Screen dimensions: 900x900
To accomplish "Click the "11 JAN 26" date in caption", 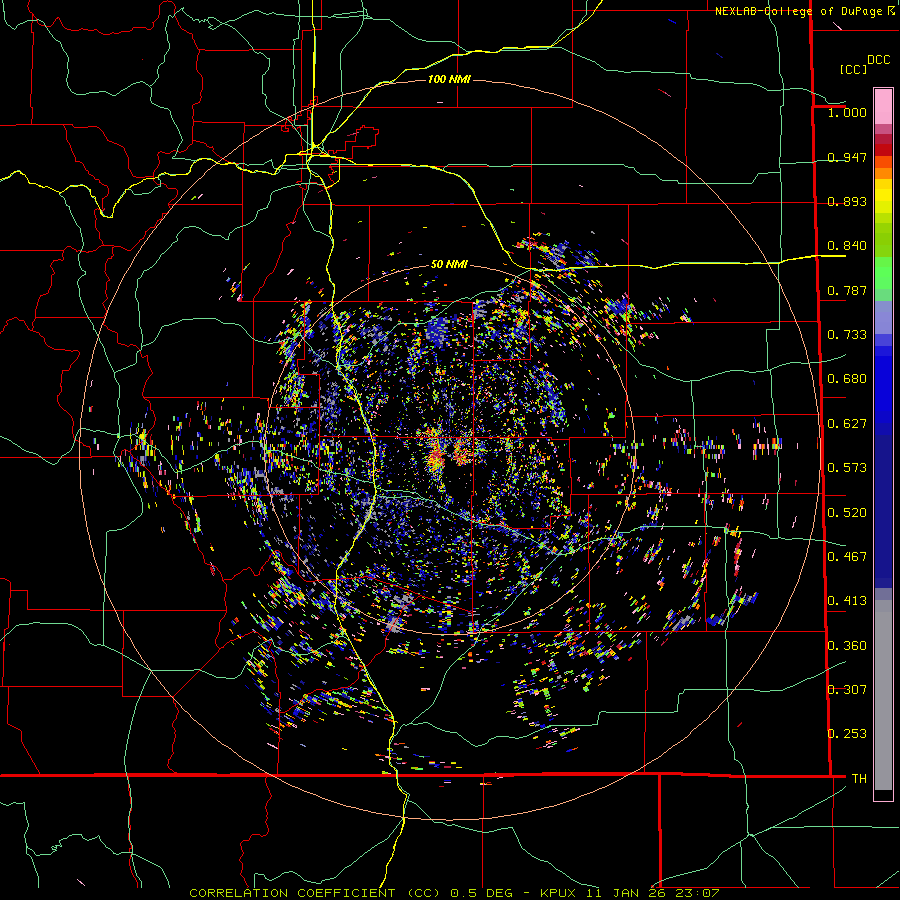I will coord(626,893).
